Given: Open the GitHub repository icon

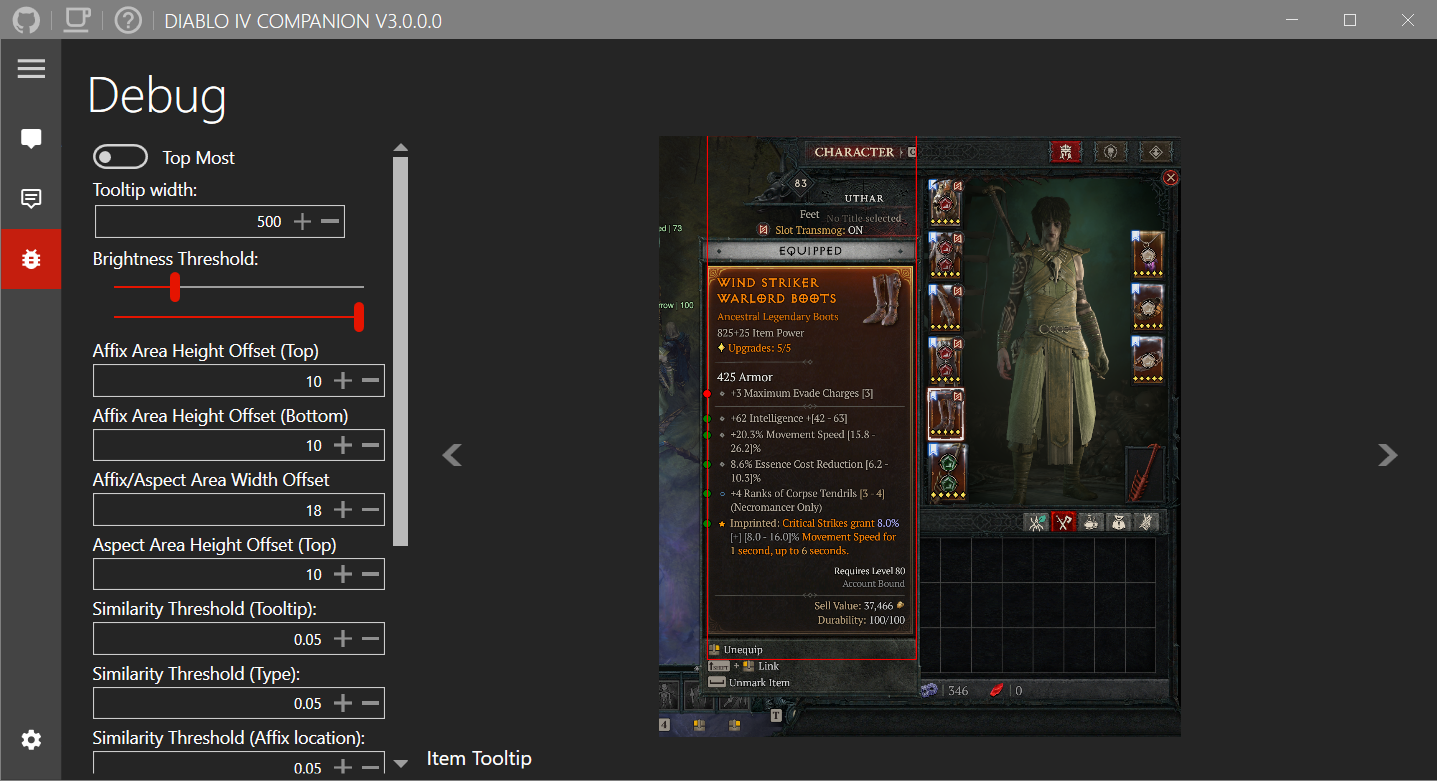Looking at the screenshot, I should click(26, 20).
